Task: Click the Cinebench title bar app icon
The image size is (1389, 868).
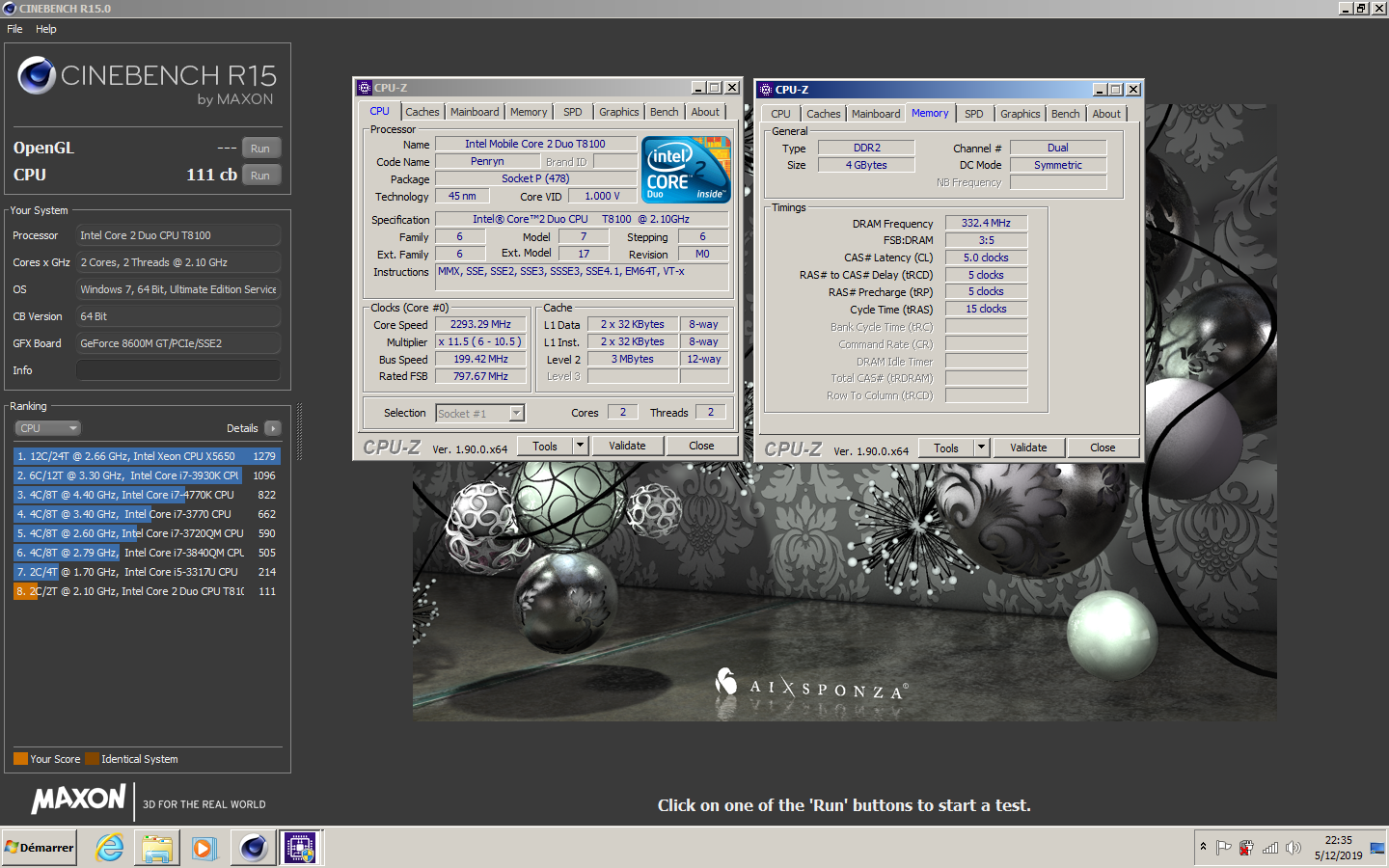Action: point(10,8)
